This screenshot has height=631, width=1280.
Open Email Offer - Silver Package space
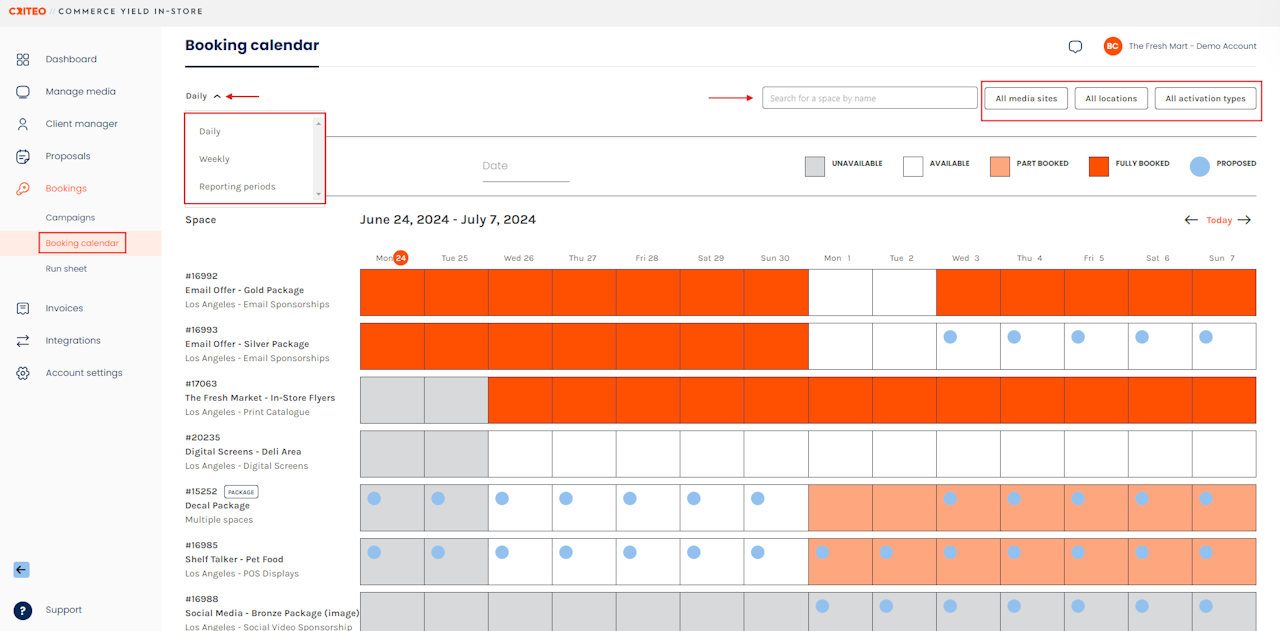247,344
